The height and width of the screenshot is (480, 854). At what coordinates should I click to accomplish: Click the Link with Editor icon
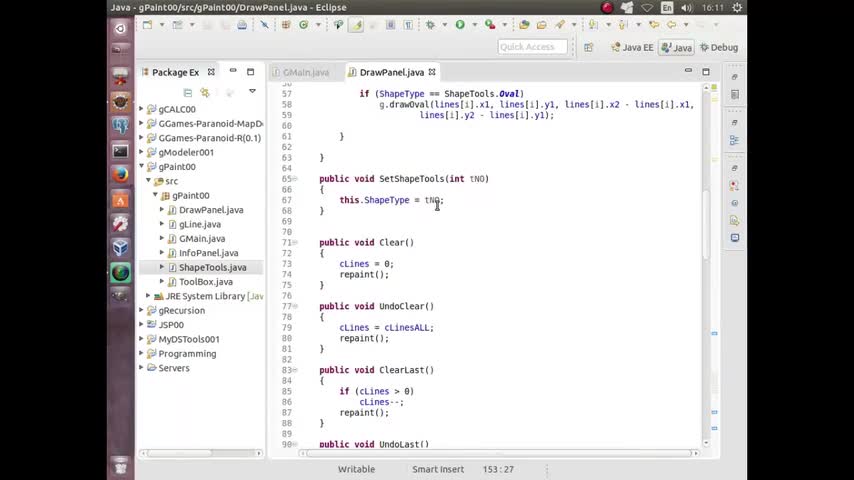click(x=205, y=92)
